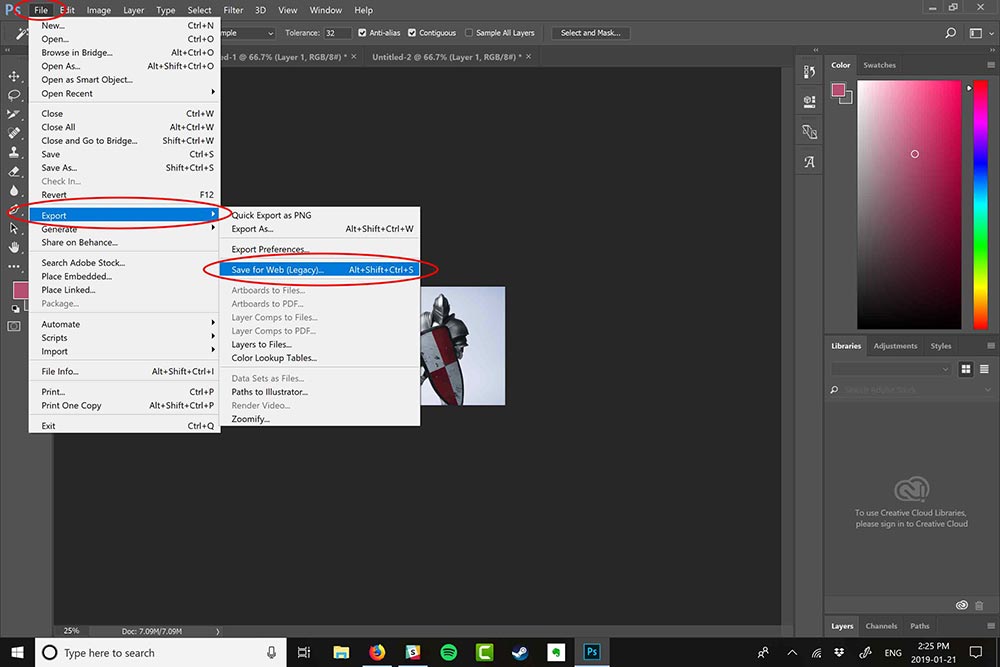Click the Windows taskbar search box
Viewport: 1000px width, 667px height.
tap(161, 652)
